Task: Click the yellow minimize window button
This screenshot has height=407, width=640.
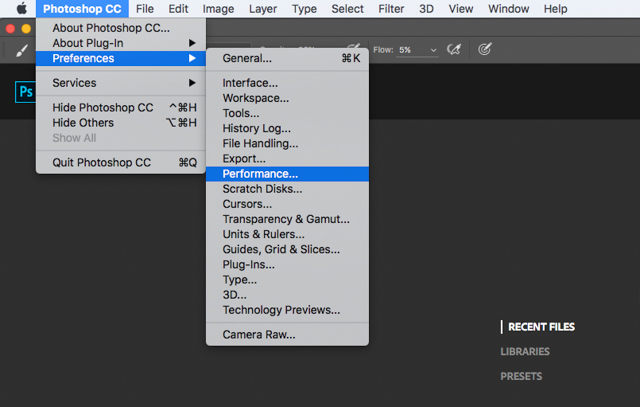Action: [26, 29]
